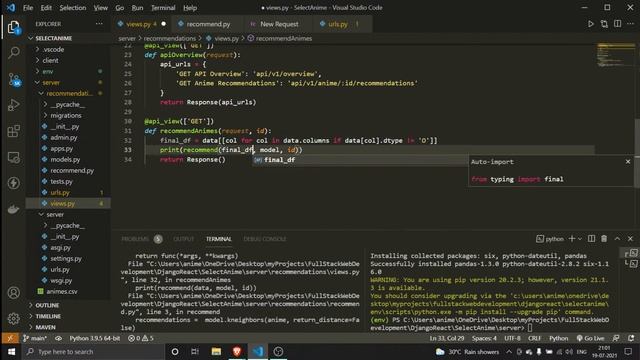This screenshot has height=360, width=640.
Task: Switch to the recommend.py tab
Action: pos(207,24)
